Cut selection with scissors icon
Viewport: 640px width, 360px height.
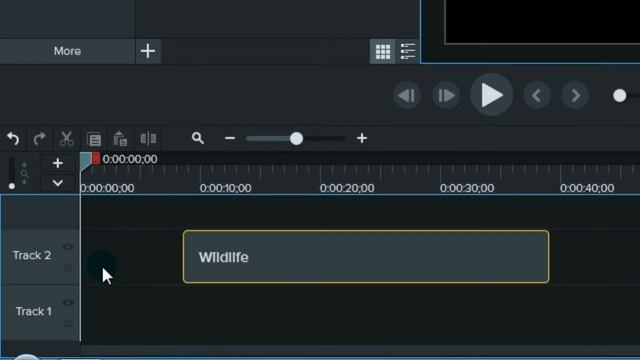pos(66,139)
